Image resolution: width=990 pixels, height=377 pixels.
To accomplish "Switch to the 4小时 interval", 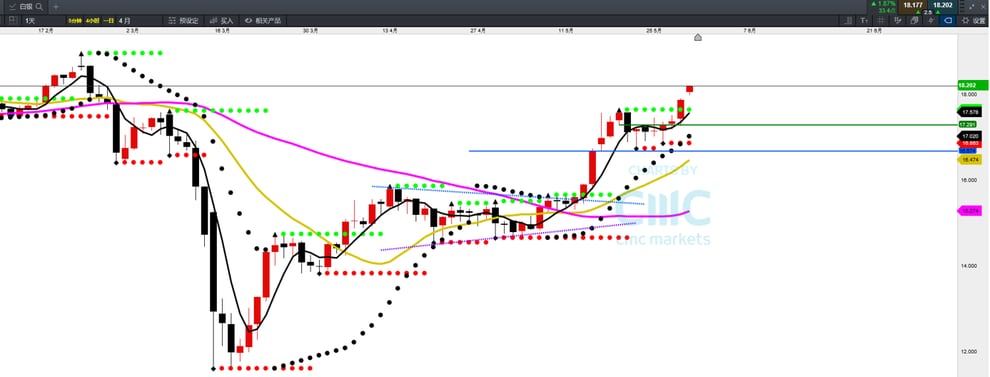I will tap(92, 20).
